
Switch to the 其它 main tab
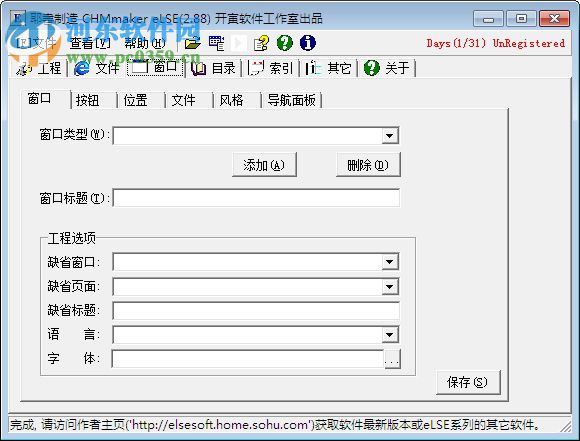pos(329,68)
